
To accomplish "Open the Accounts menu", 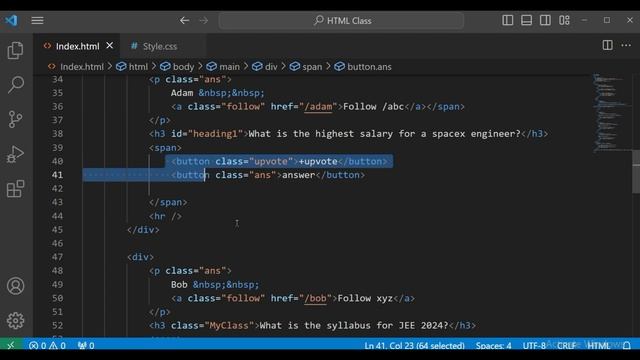I will point(16,286).
